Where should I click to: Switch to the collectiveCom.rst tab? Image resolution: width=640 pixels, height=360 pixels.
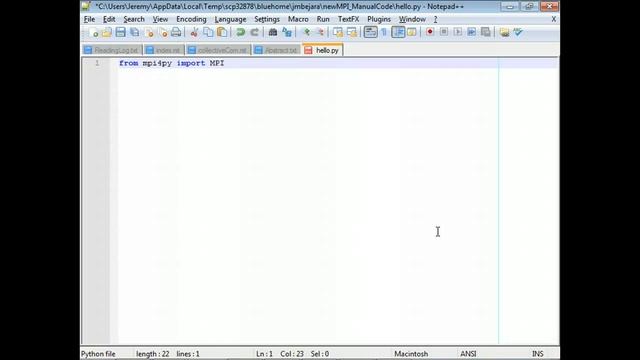pyautogui.click(x=218, y=50)
